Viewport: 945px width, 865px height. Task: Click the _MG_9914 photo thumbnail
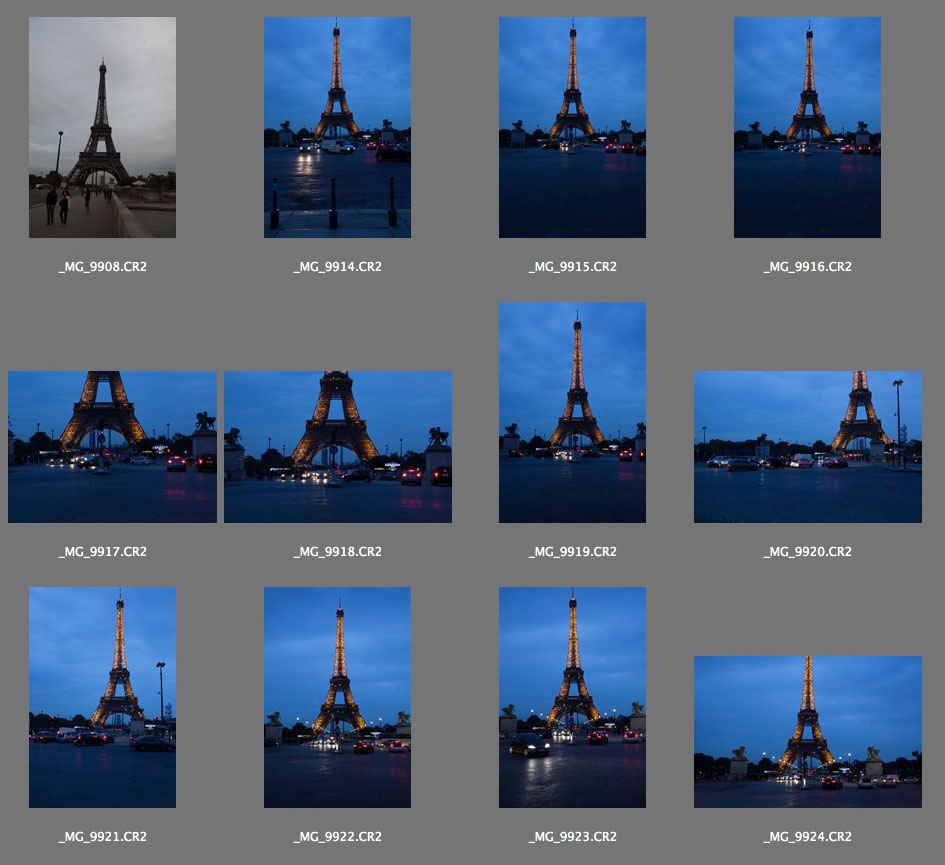click(x=337, y=127)
